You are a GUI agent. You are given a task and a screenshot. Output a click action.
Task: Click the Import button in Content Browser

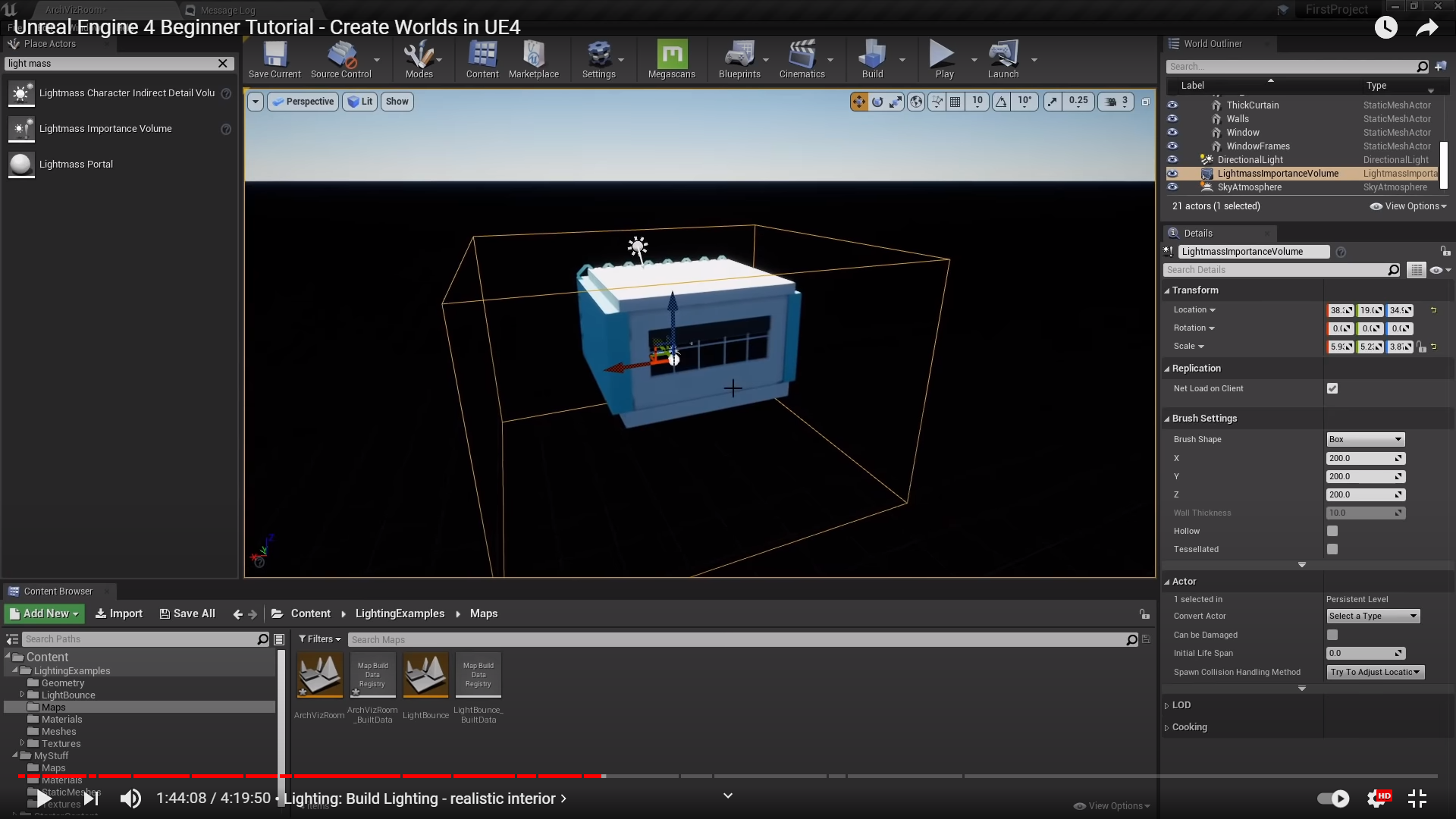tap(119, 613)
